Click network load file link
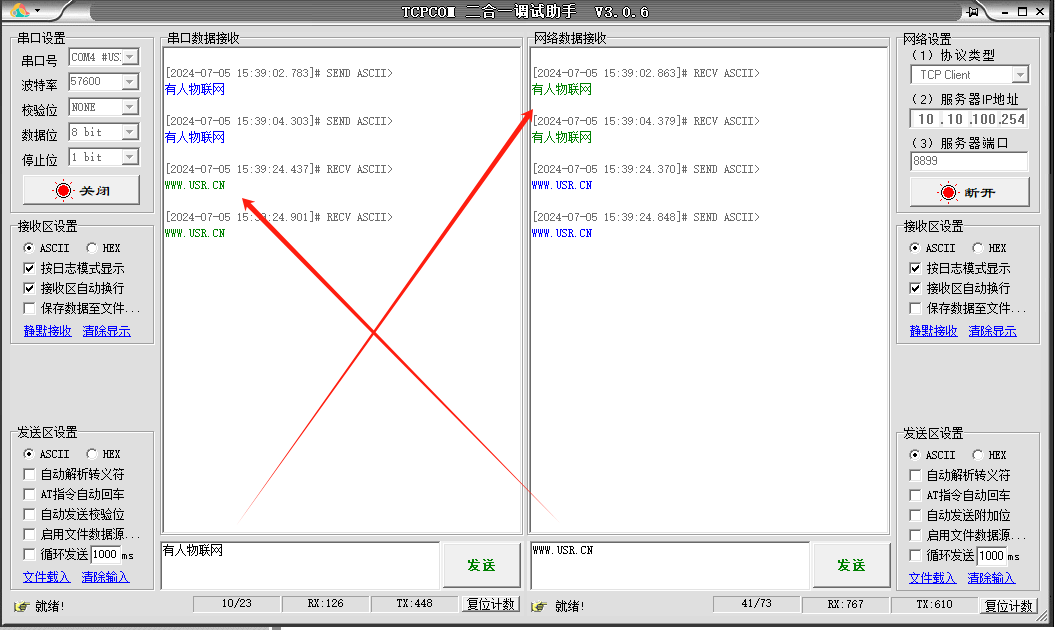Viewport: 1055px width, 630px height. [932, 578]
